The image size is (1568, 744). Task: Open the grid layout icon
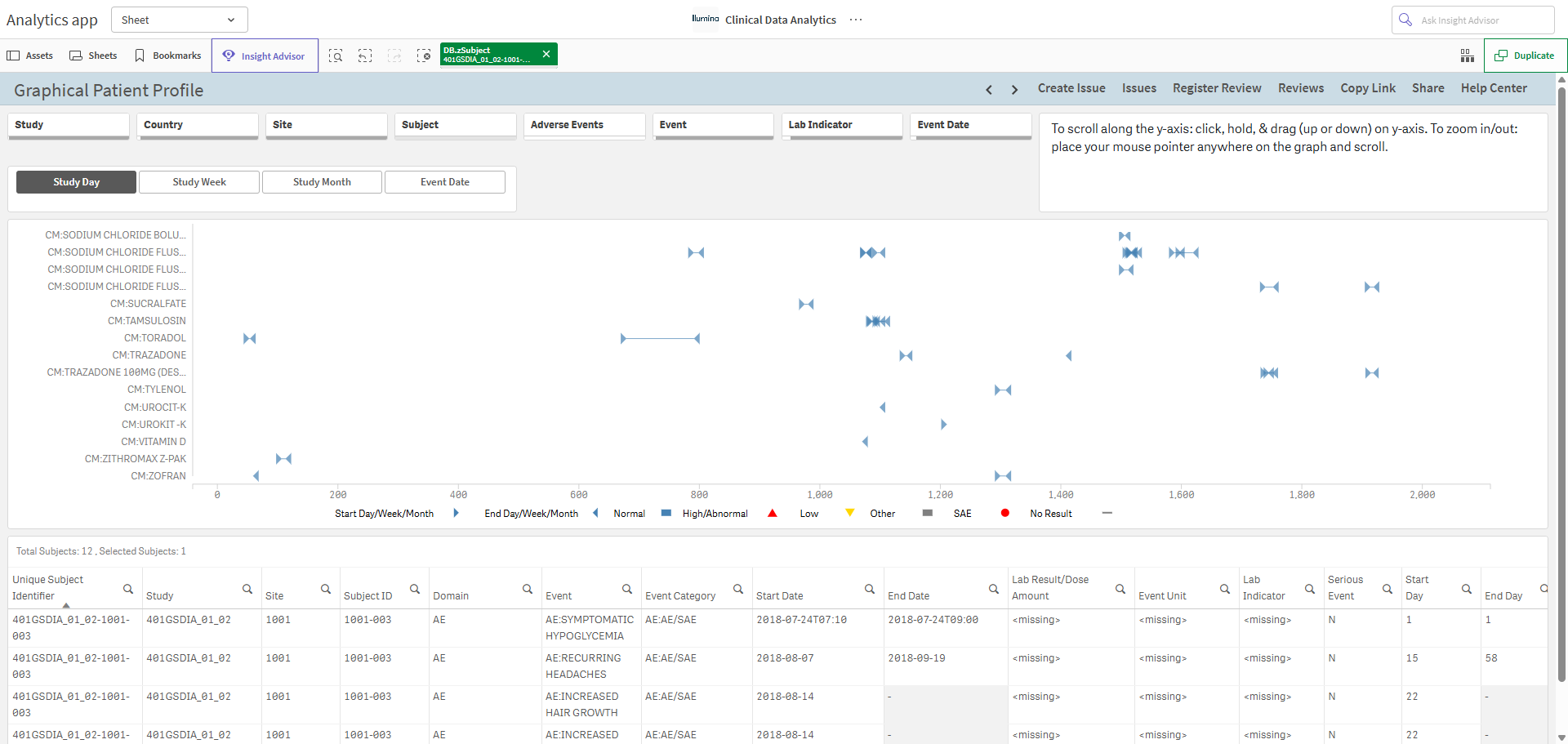[1468, 56]
